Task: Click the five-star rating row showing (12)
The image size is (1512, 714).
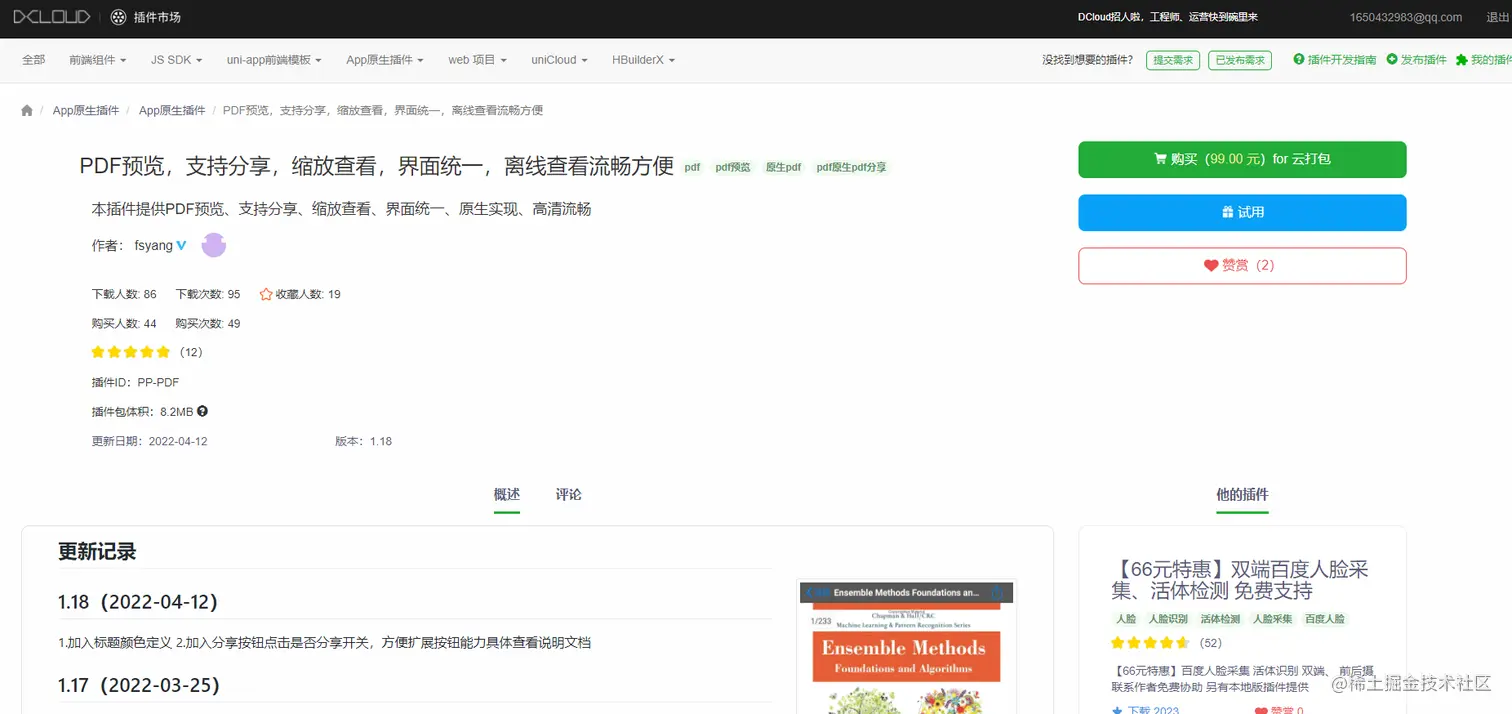Action: click(x=131, y=352)
